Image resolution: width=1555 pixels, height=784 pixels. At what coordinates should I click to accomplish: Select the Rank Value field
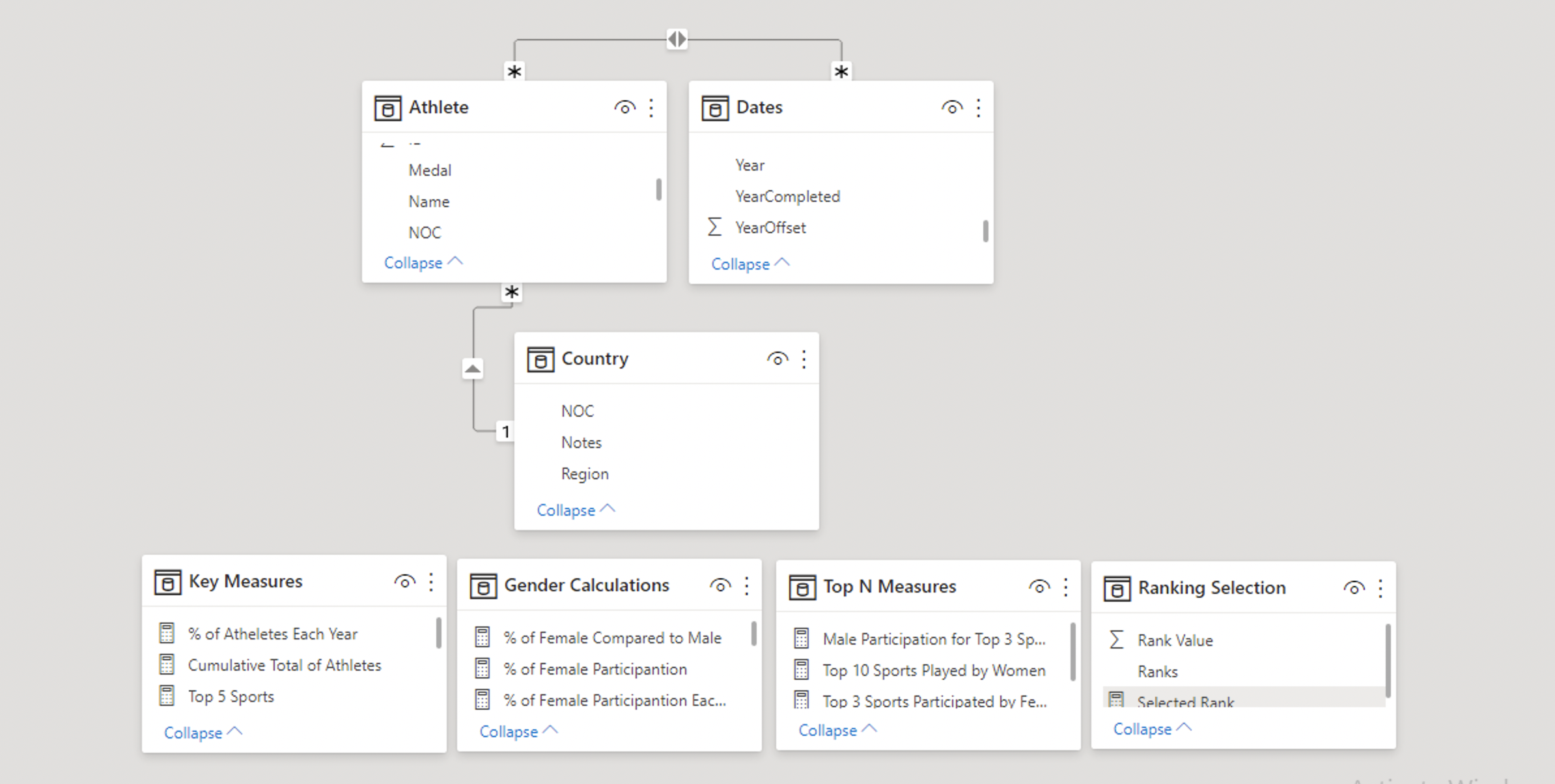click(x=1175, y=641)
